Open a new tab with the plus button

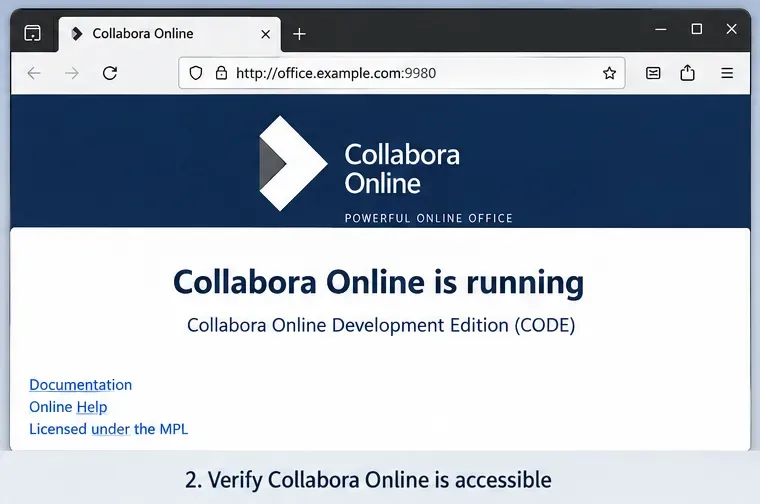300,34
